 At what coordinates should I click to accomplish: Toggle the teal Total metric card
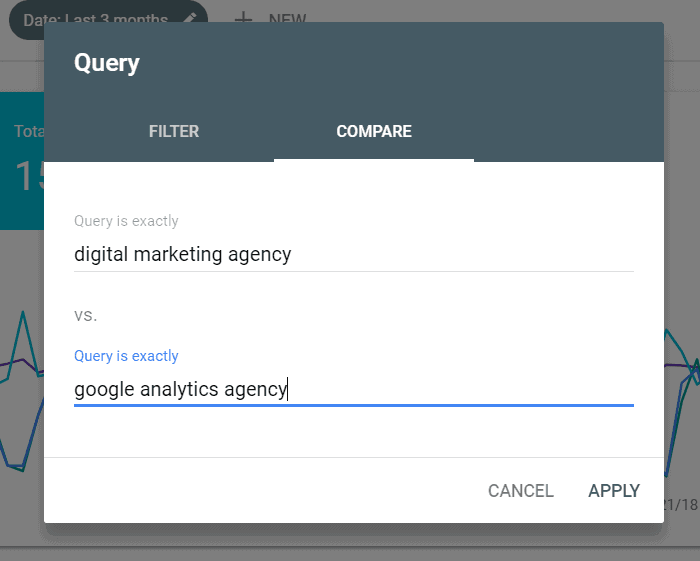click(x=22, y=160)
